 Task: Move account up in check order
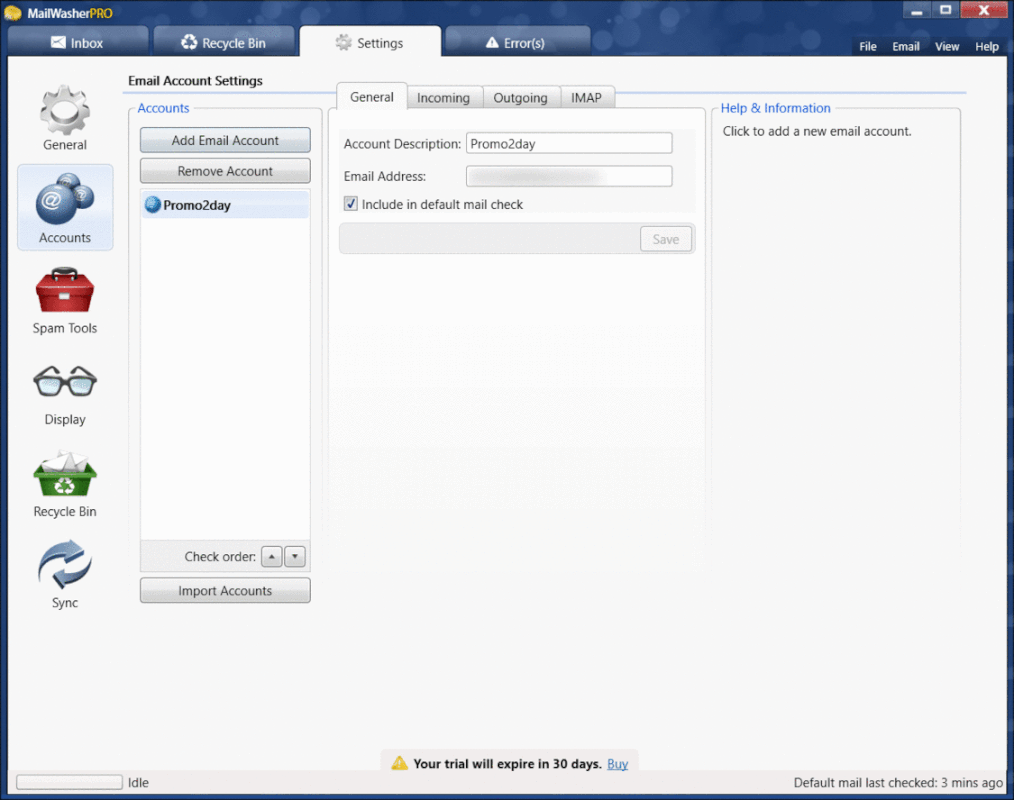pos(272,556)
